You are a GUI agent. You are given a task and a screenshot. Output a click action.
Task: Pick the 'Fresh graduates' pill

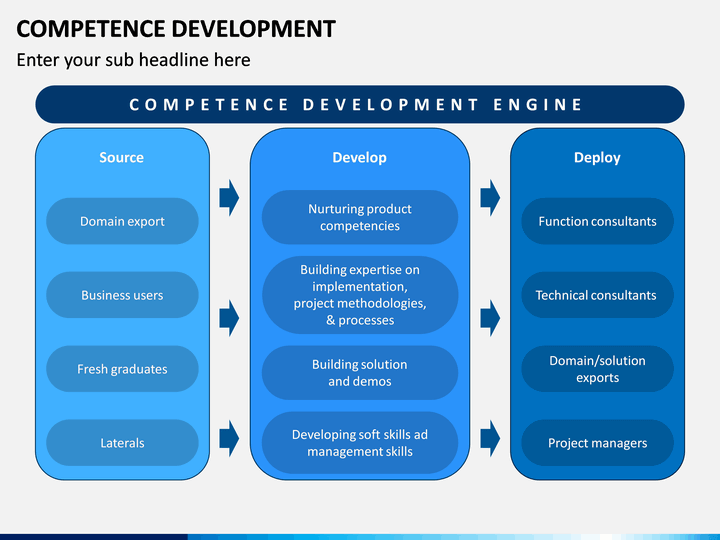122,369
